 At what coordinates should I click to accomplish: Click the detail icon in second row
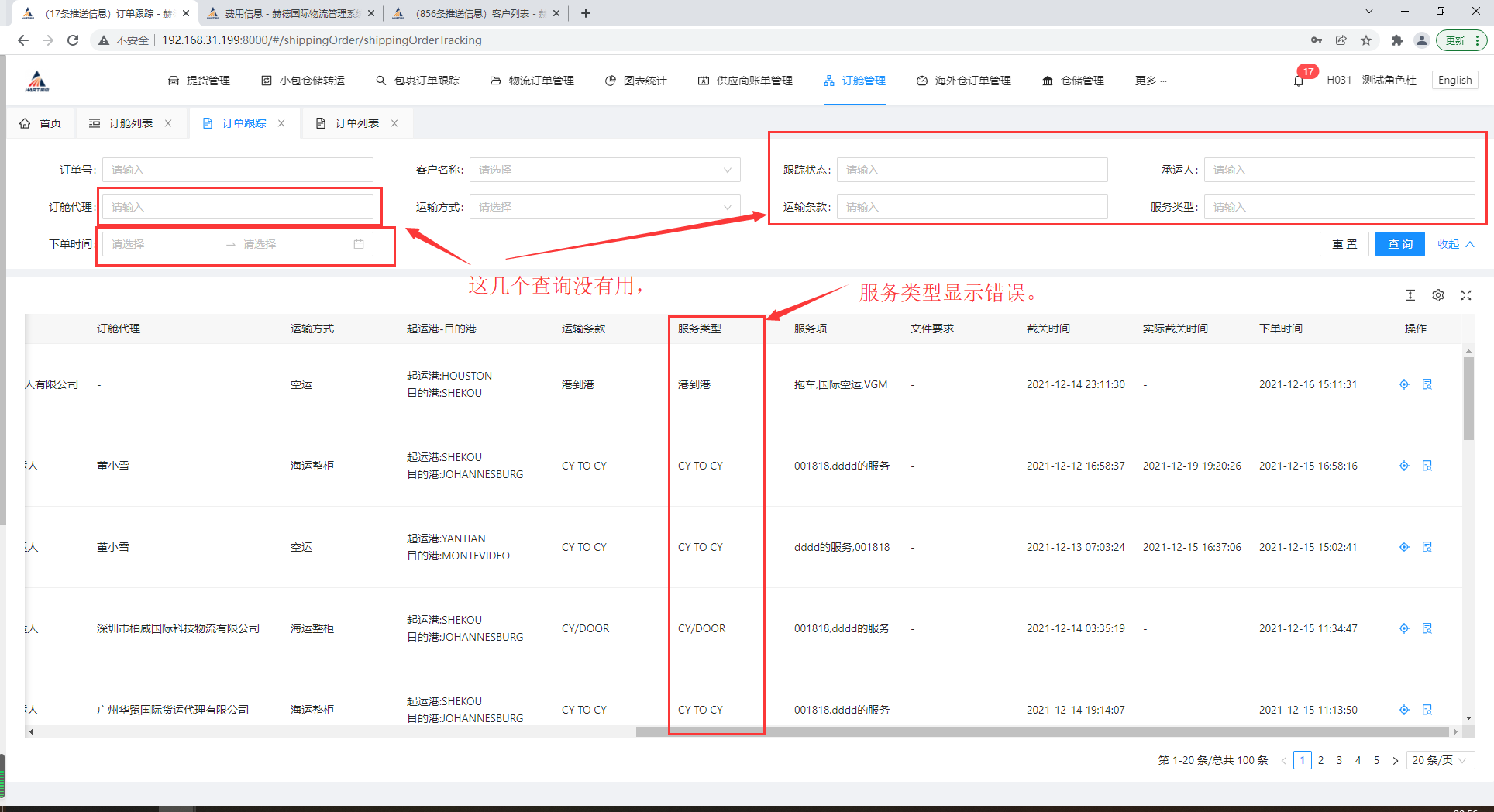coord(1427,466)
